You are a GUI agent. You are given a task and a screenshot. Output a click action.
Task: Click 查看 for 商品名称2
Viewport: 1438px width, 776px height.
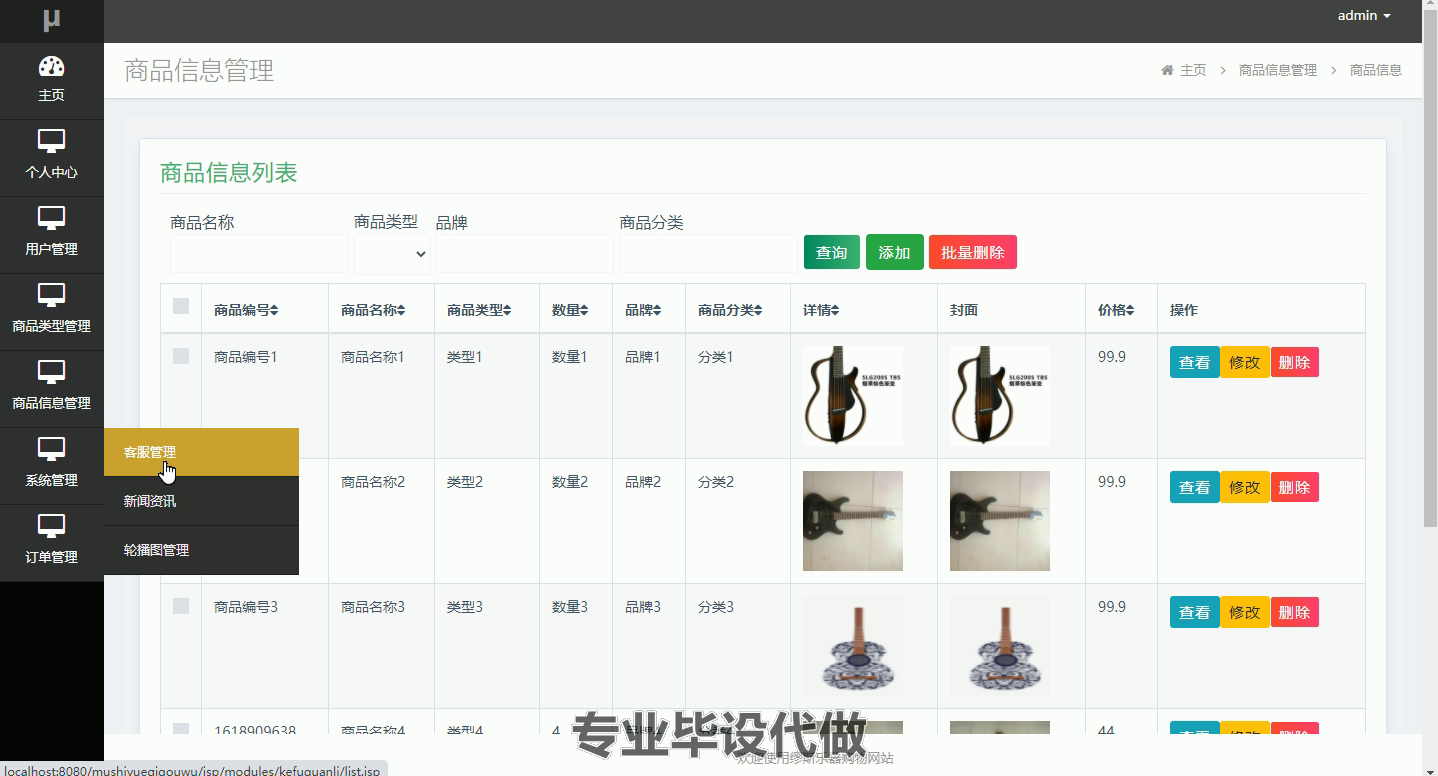coord(1195,487)
